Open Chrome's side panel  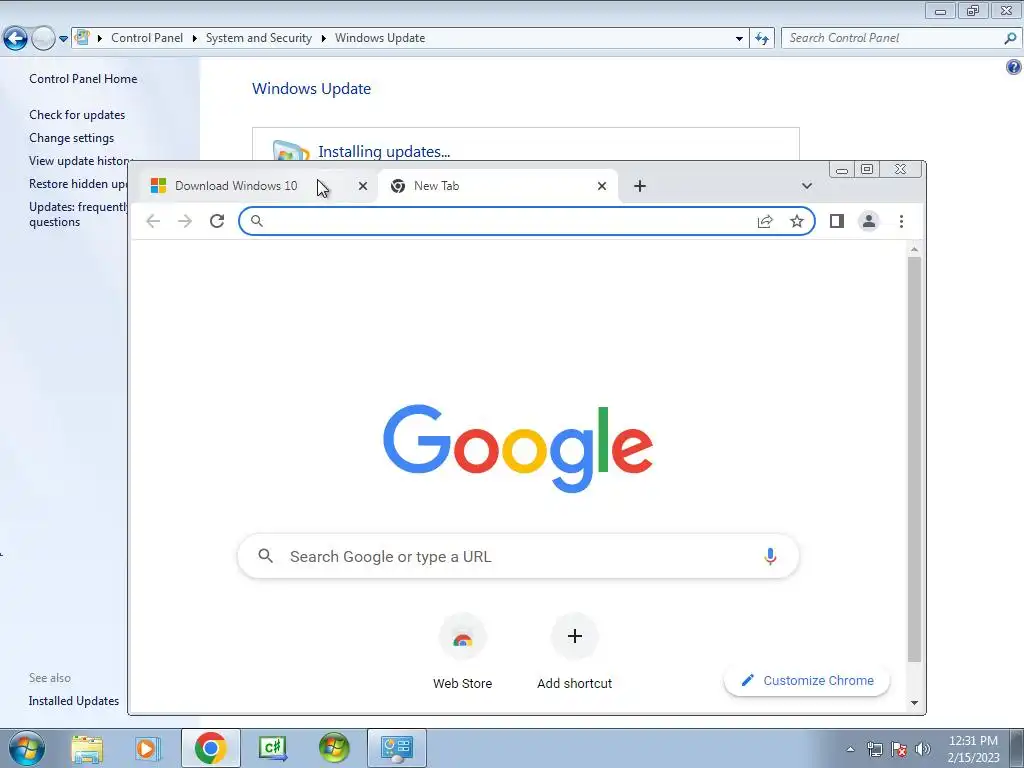point(837,221)
